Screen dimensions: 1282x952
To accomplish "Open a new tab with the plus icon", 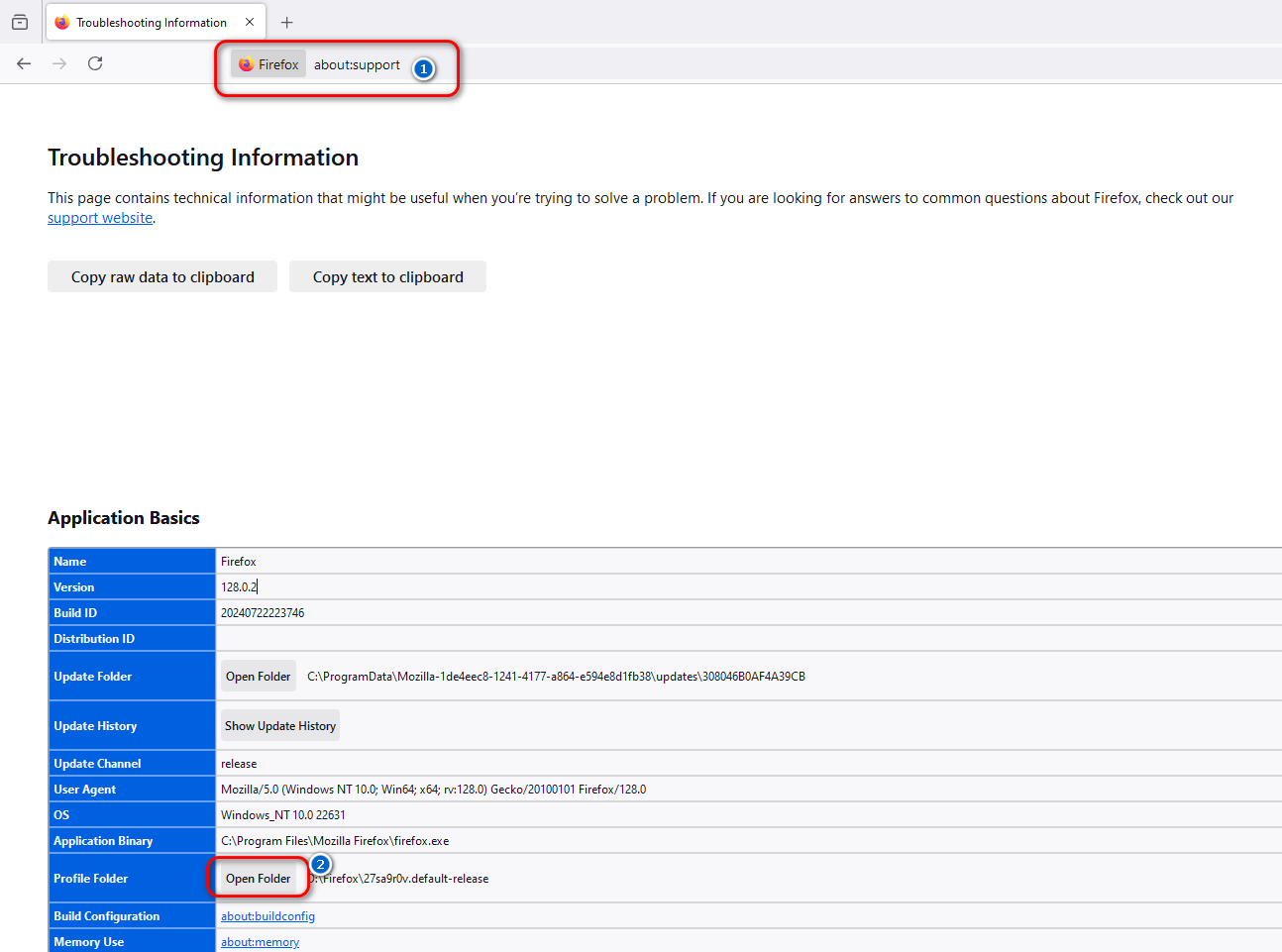I will coord(286,22).
